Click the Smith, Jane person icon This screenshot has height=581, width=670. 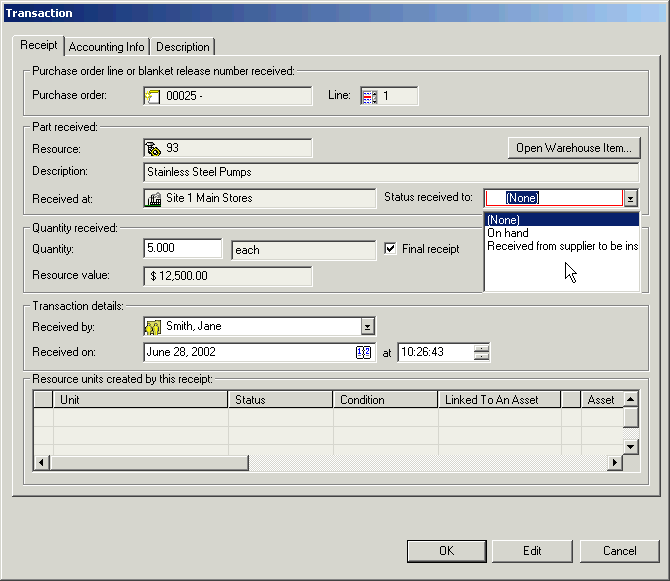(154, 326)
